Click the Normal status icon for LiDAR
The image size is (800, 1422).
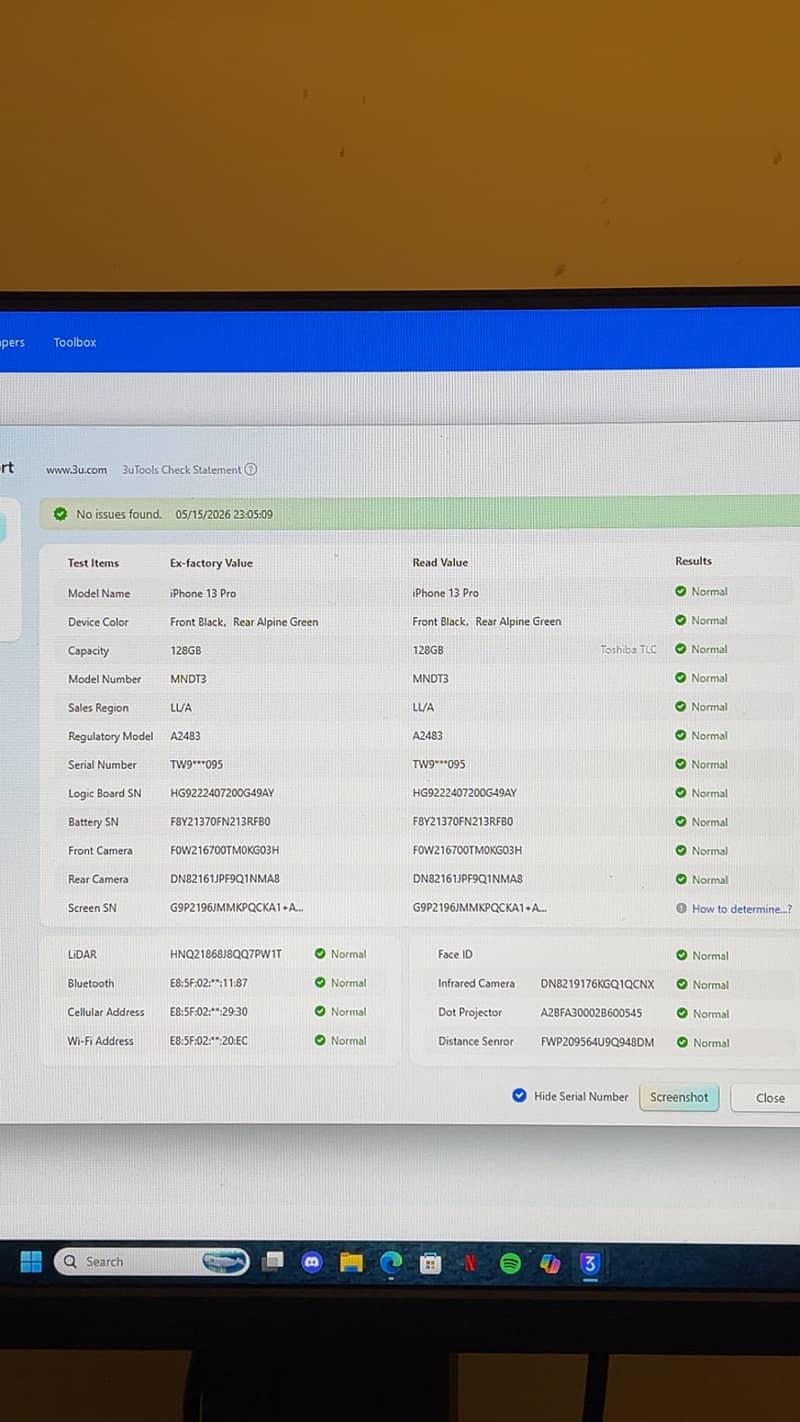320,954
